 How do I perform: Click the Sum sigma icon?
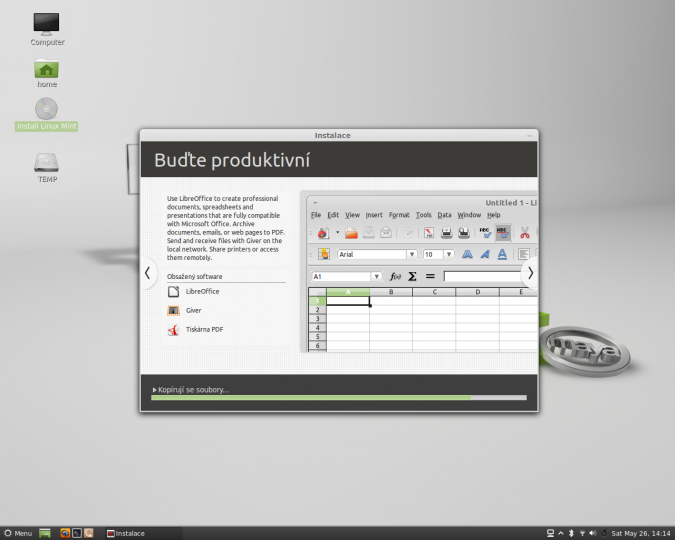tap(412, 276)
